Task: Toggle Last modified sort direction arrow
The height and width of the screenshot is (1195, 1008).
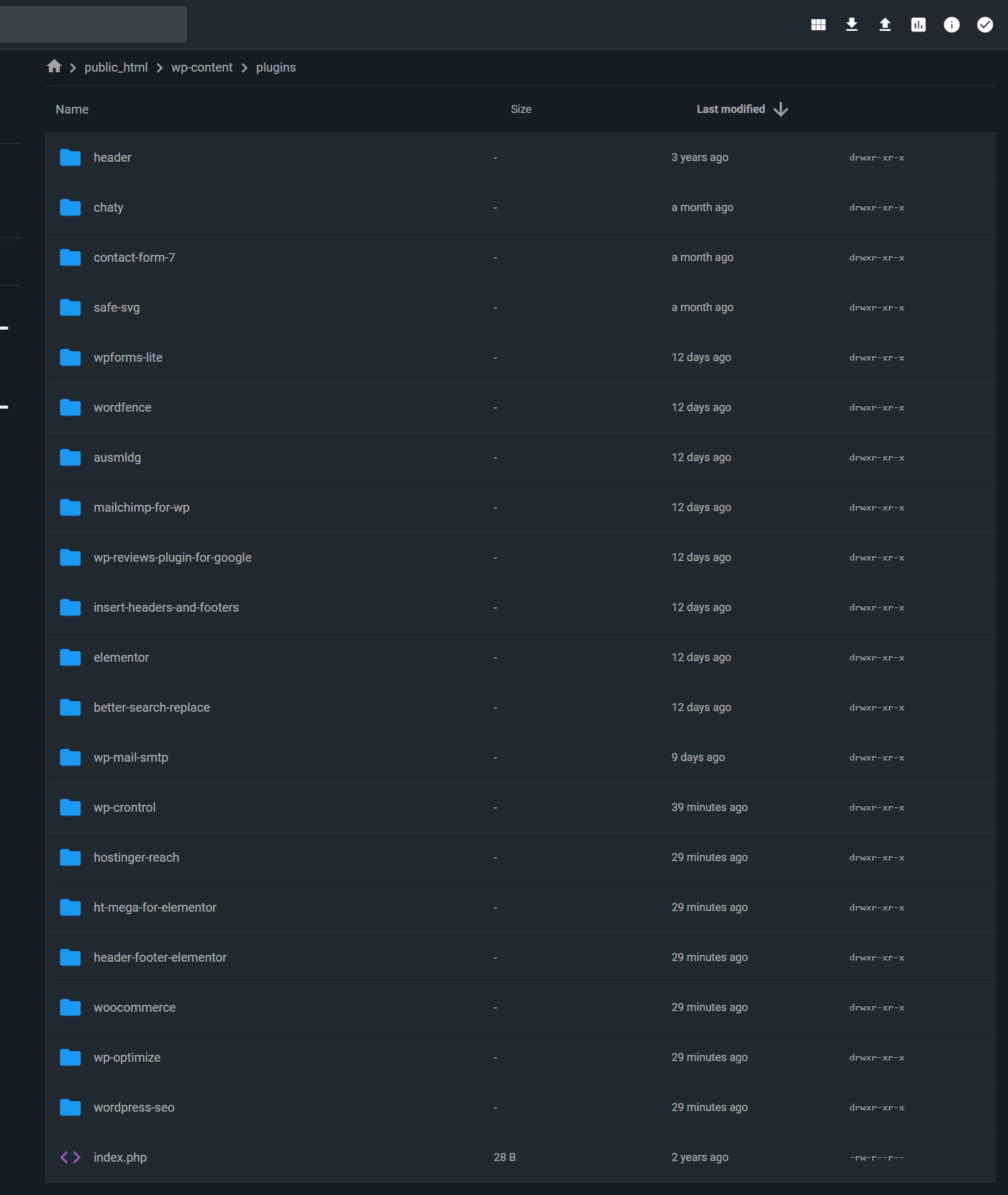Action: pos(781,109)
